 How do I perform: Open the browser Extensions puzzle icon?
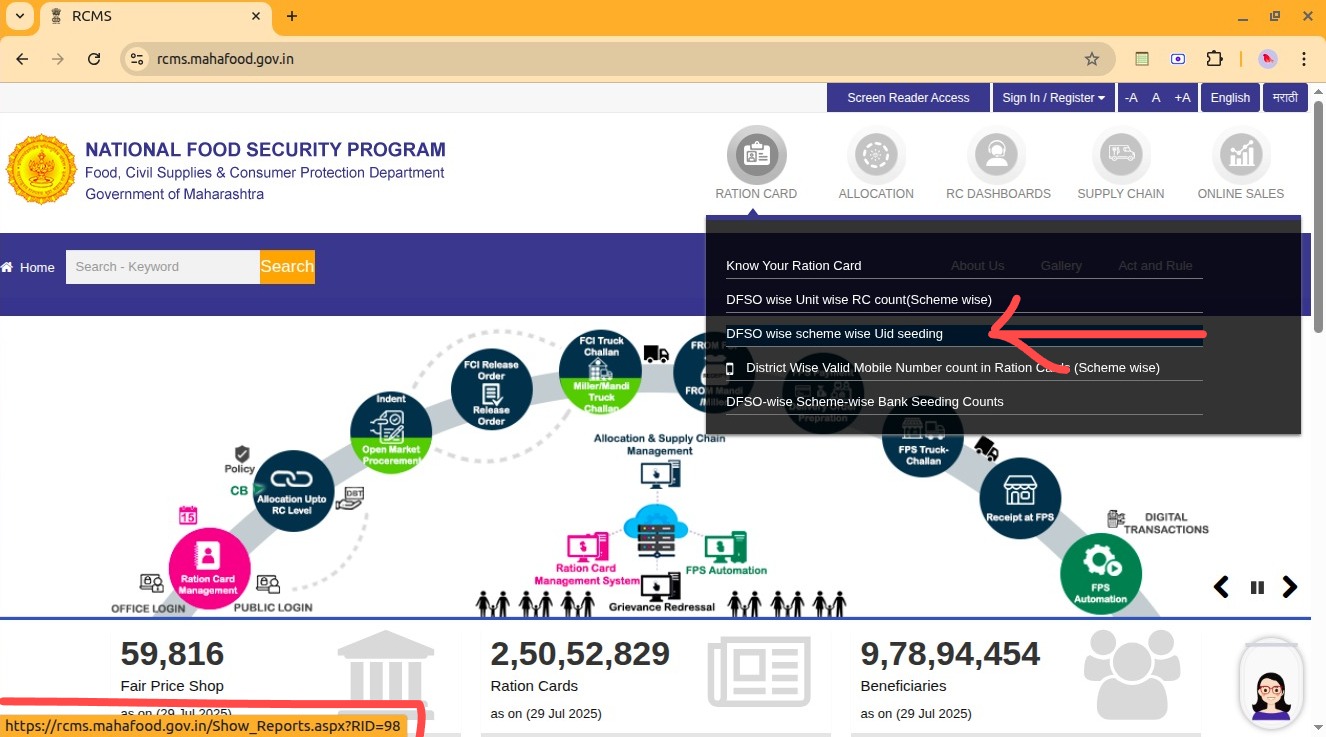coord(1214,59)
